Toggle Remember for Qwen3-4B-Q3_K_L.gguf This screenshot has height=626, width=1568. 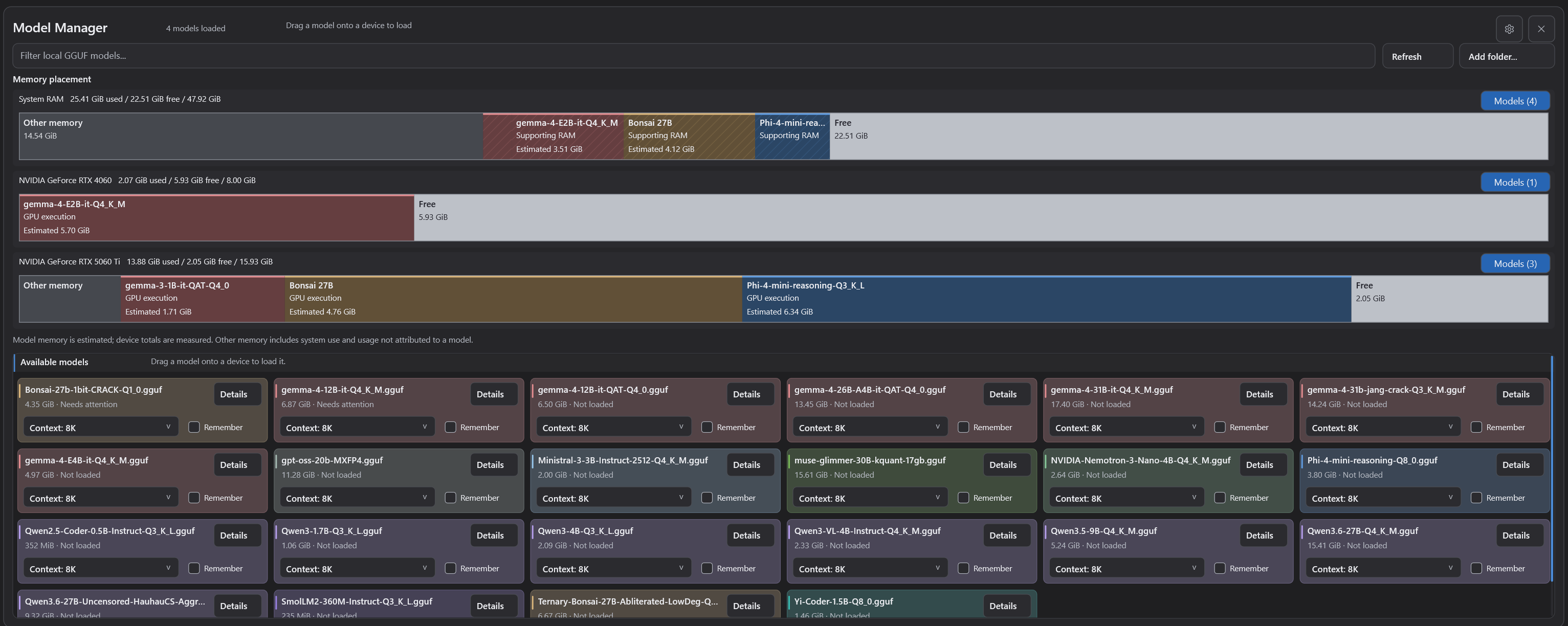coord(706,568)
